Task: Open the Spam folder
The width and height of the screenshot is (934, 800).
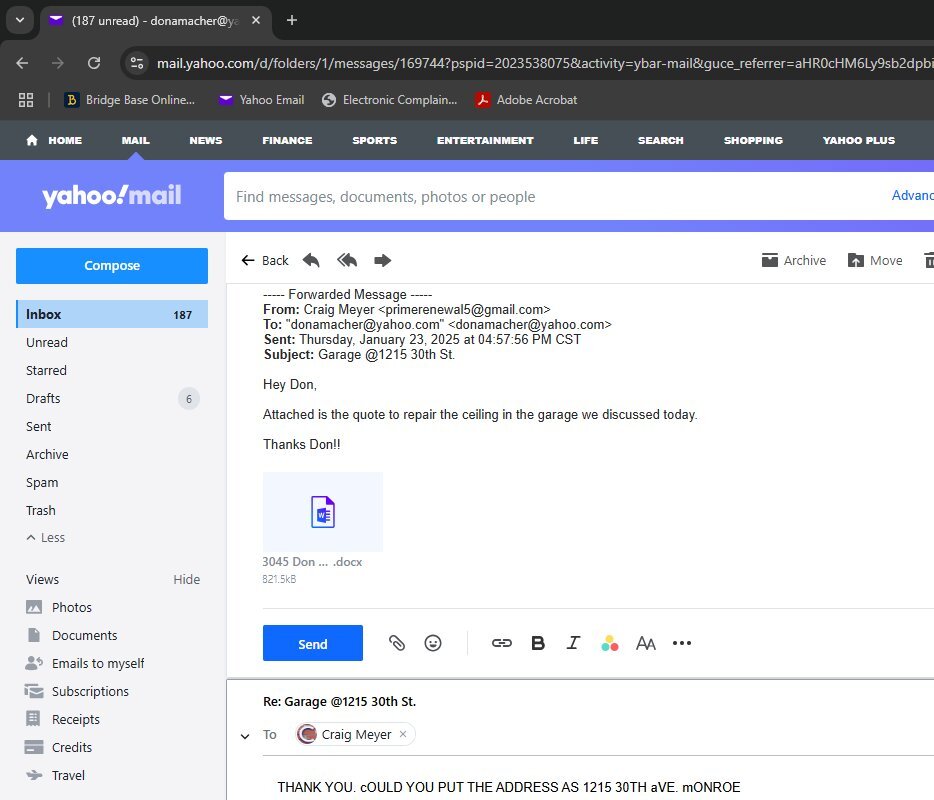Action: click(x=42, y=483)
